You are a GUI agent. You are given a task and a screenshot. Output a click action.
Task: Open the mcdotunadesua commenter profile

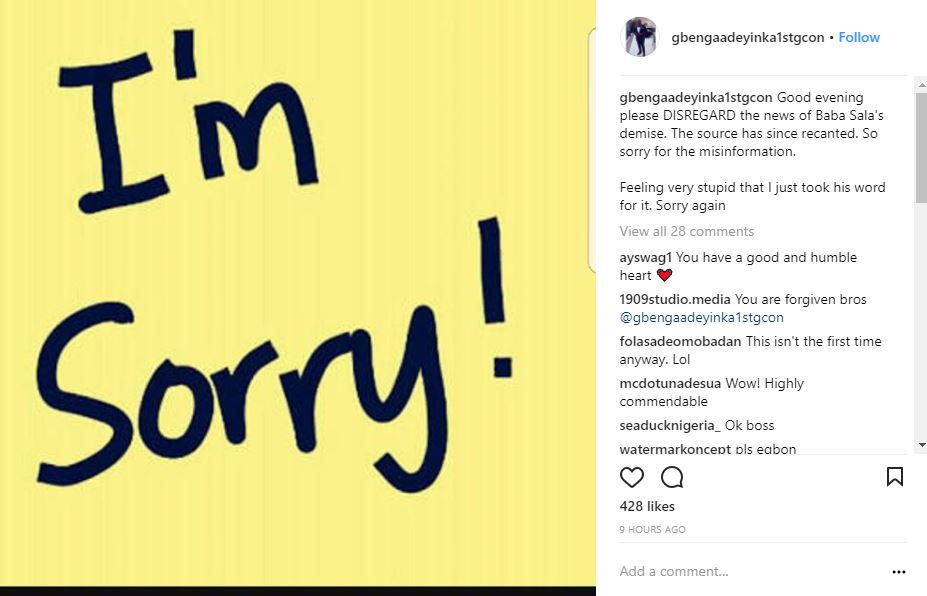click(x=670, y=383)
